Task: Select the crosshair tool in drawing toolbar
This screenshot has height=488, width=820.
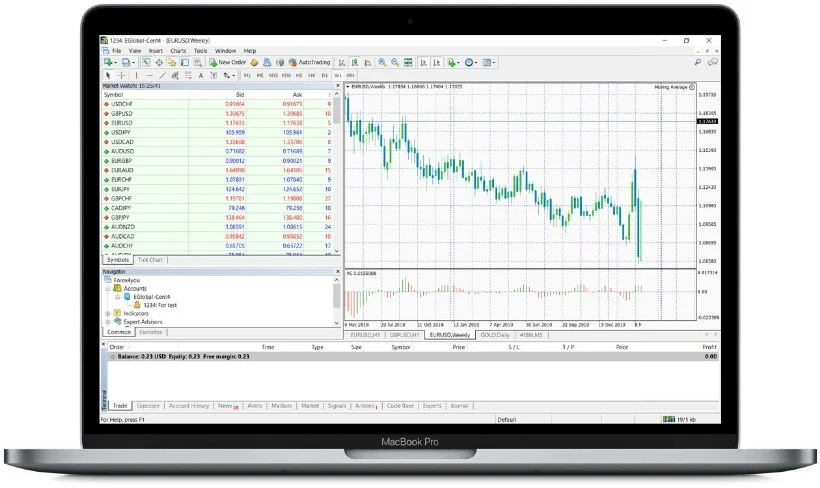Action: pyautogui.click(x=121, y=75)
